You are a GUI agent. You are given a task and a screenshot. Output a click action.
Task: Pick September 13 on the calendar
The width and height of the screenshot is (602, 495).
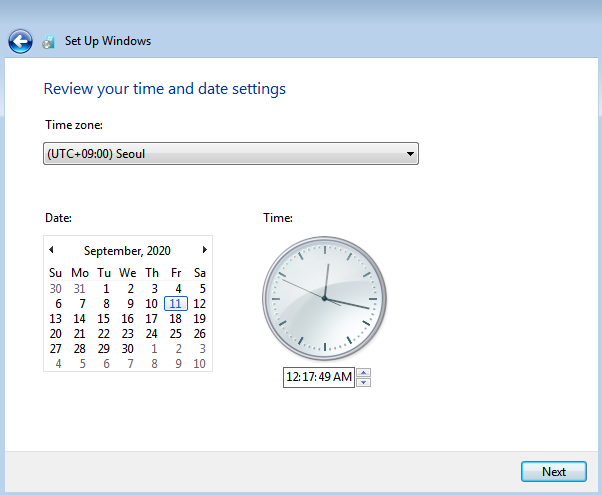[55, 319]
